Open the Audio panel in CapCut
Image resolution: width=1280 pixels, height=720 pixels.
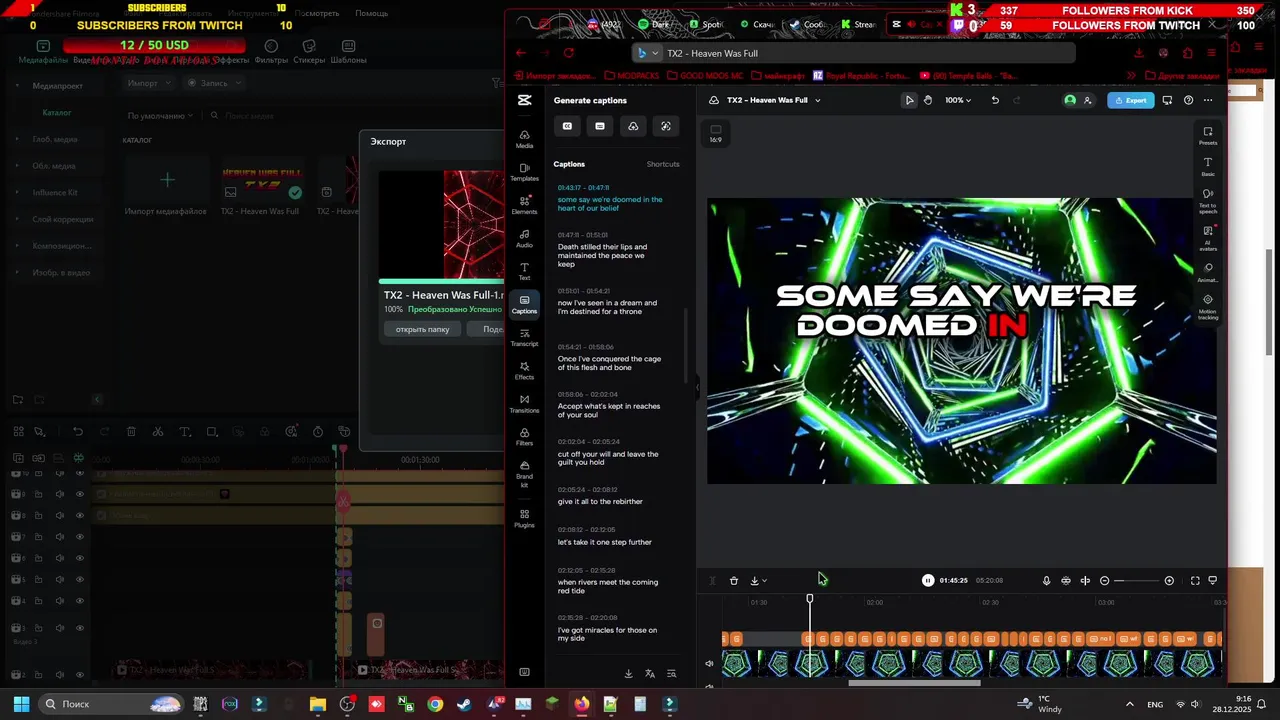click(524, 238)
